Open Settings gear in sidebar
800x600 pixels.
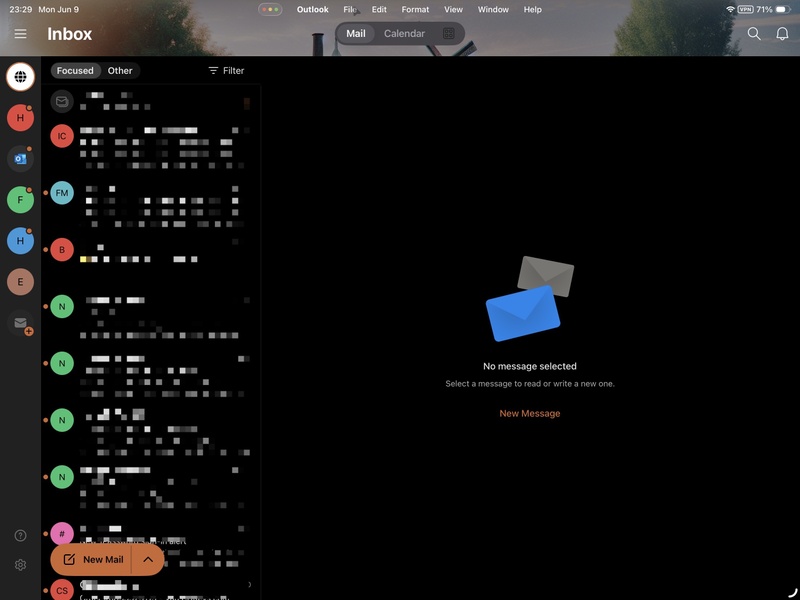(20, 565)
